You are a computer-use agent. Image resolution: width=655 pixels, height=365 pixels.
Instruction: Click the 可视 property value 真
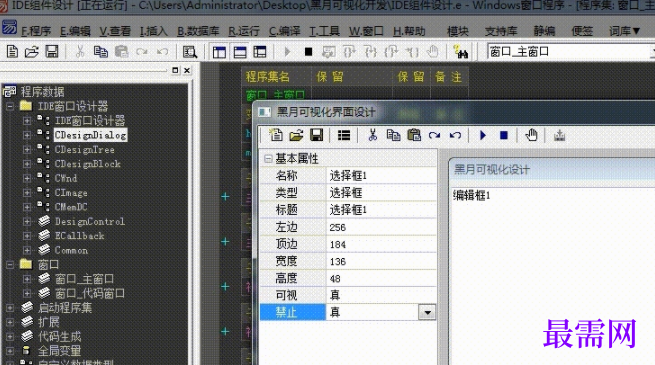point(381,295)
